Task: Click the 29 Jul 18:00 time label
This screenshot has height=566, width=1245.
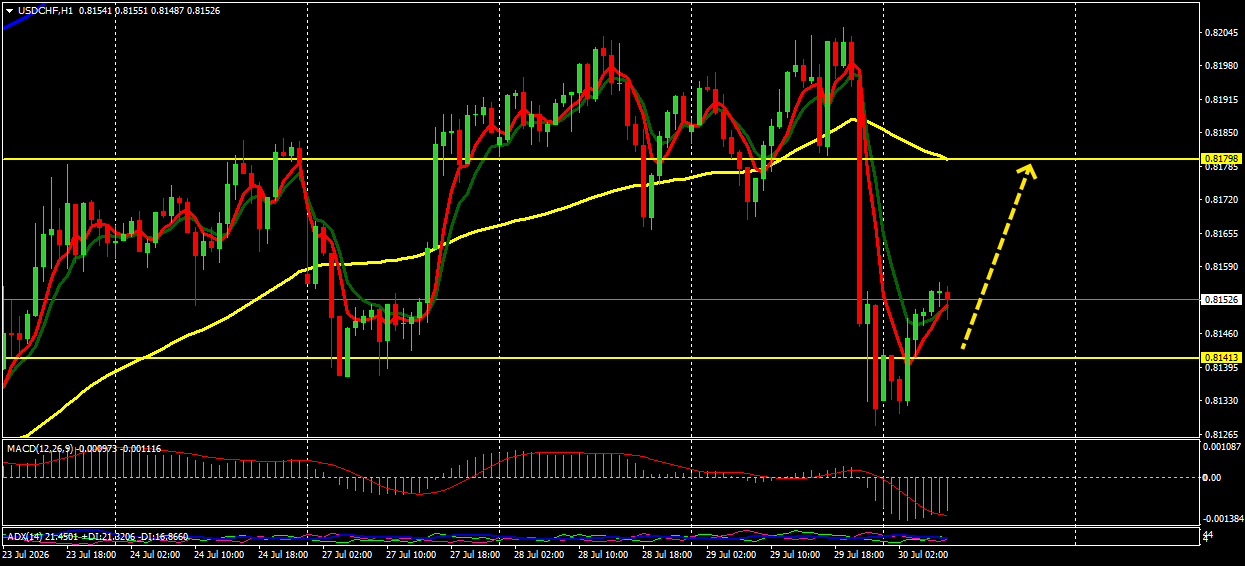Action: click(858, 553)
